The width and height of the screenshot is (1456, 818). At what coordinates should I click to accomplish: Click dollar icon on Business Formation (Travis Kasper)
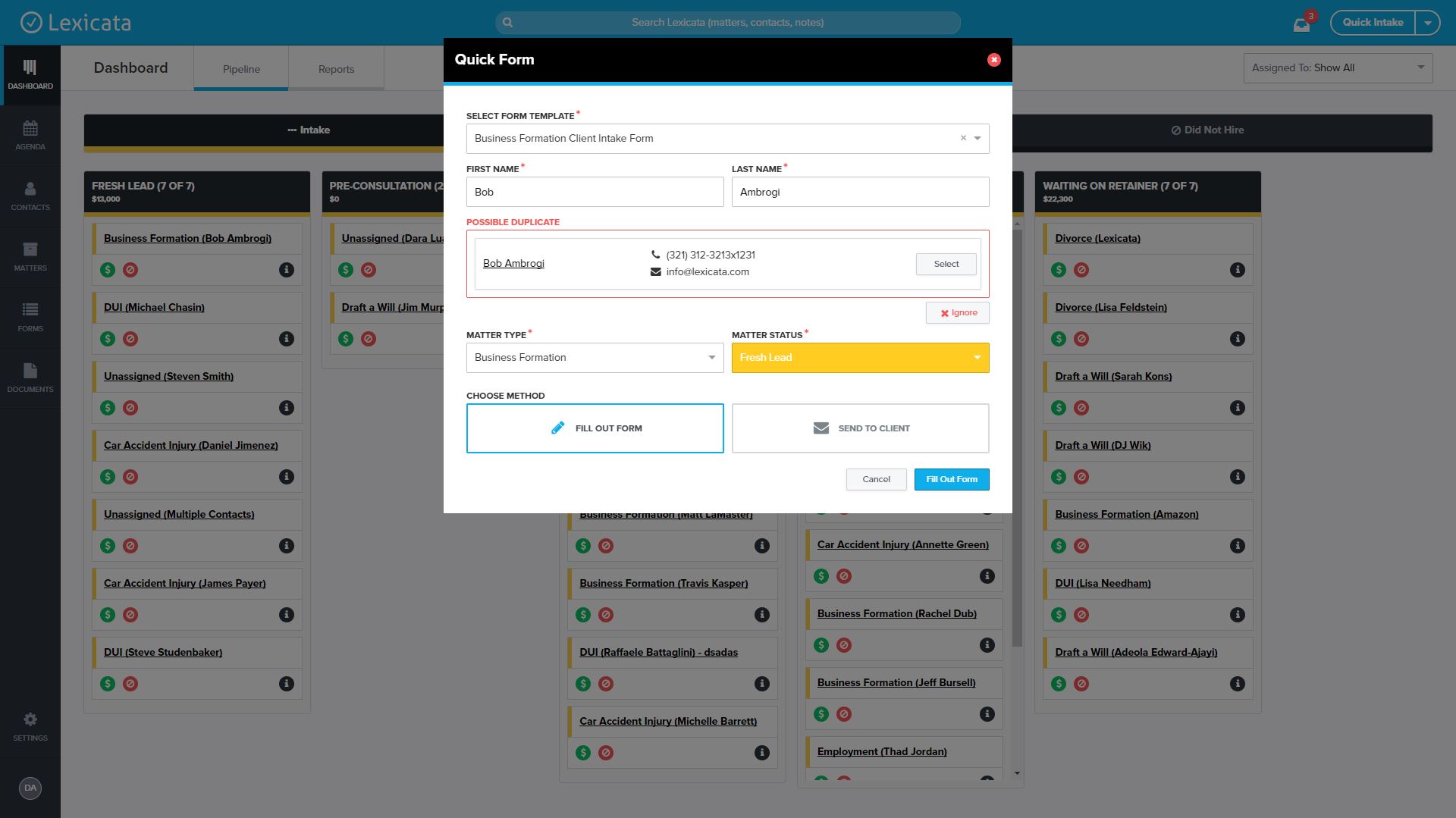click(x=583, y=615)
